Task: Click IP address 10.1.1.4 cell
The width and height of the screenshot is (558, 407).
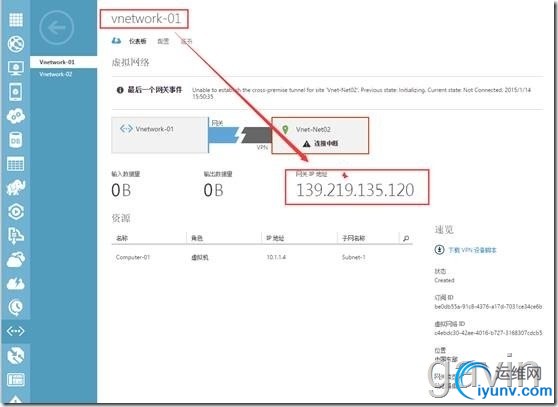Action: 276,257
